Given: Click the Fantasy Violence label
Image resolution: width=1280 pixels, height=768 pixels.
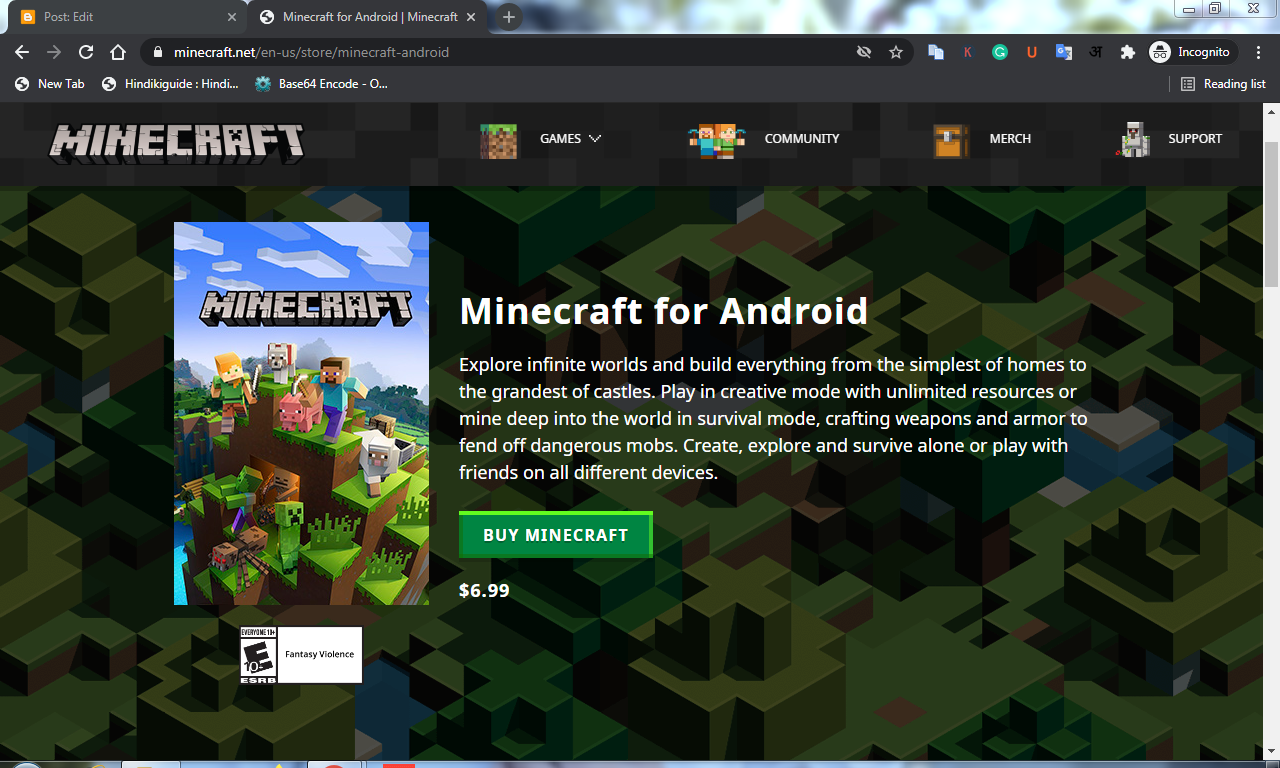Looking at the screenshot, I should [320, 655].
